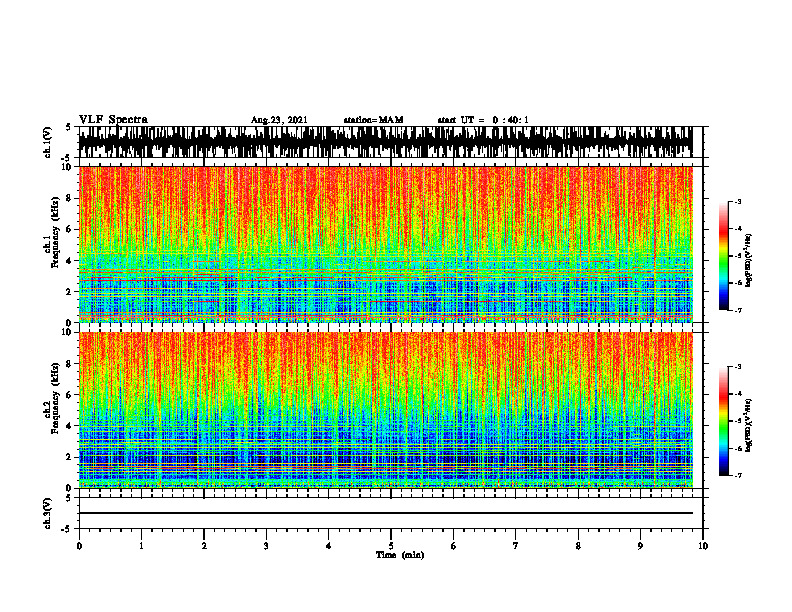Click time axis tick label 10
The image size is (792, 612).
703,546
